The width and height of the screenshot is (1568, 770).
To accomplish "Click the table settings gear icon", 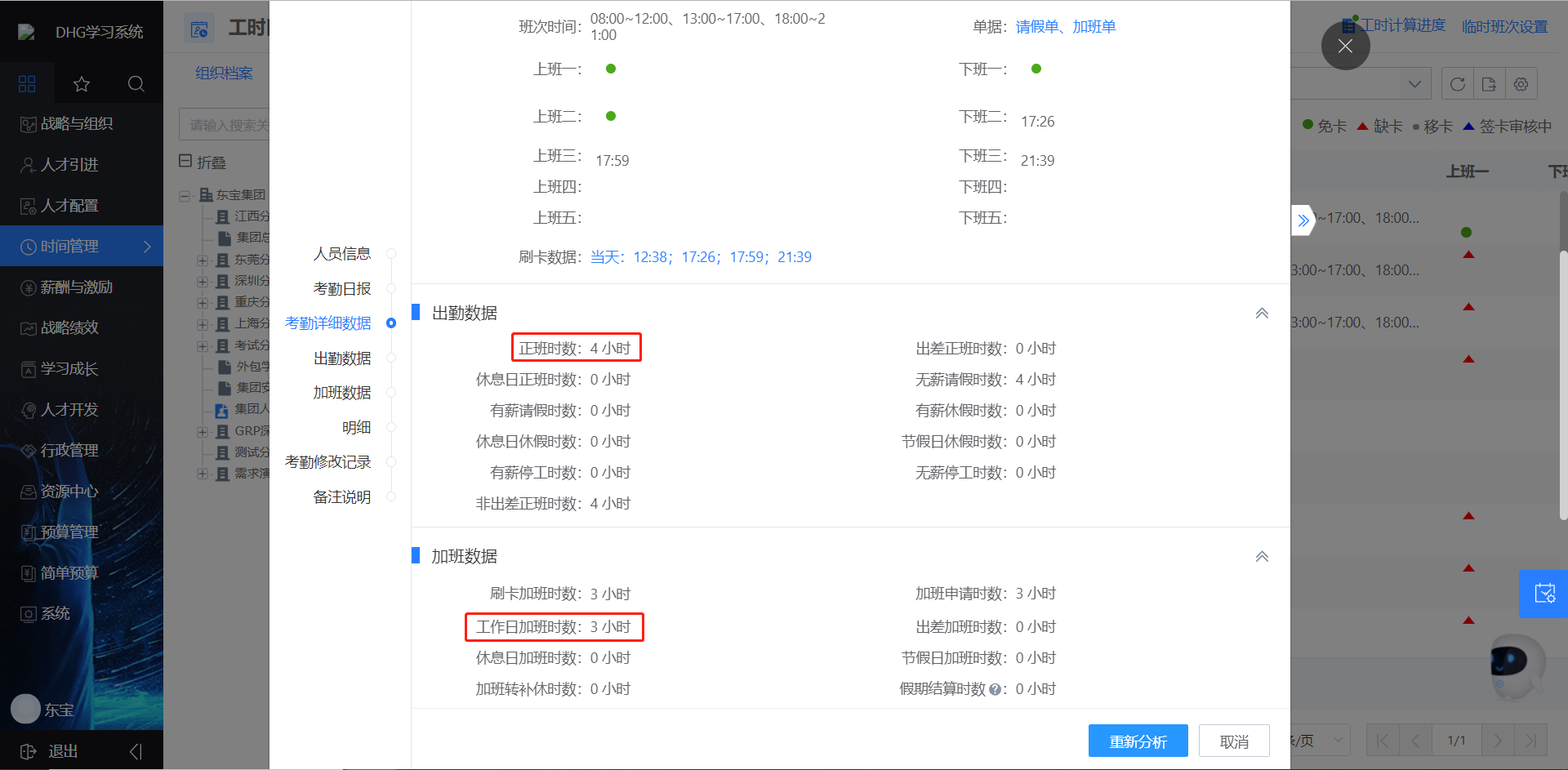I will pos(1521,82).
